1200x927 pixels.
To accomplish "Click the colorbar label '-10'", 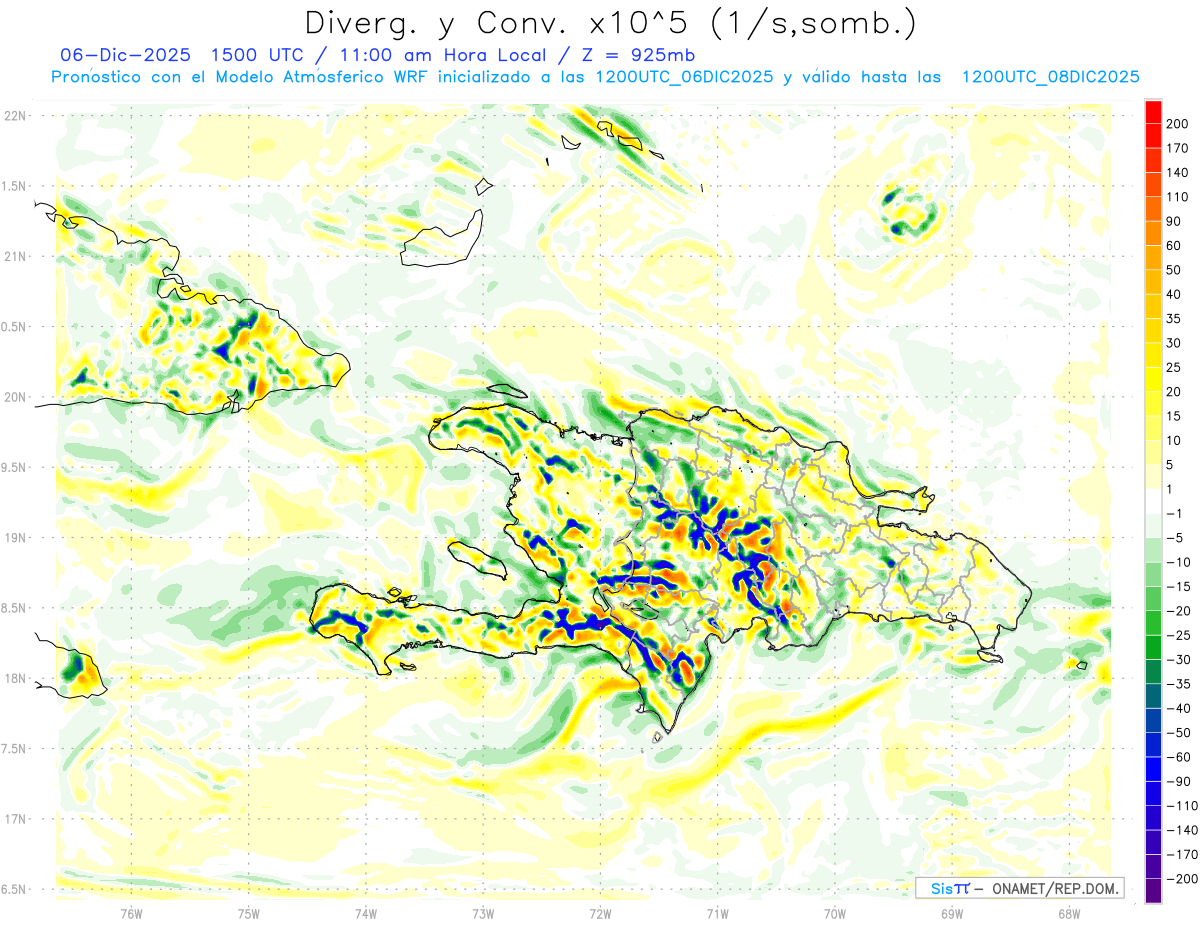I will [x=1178, y=562].
